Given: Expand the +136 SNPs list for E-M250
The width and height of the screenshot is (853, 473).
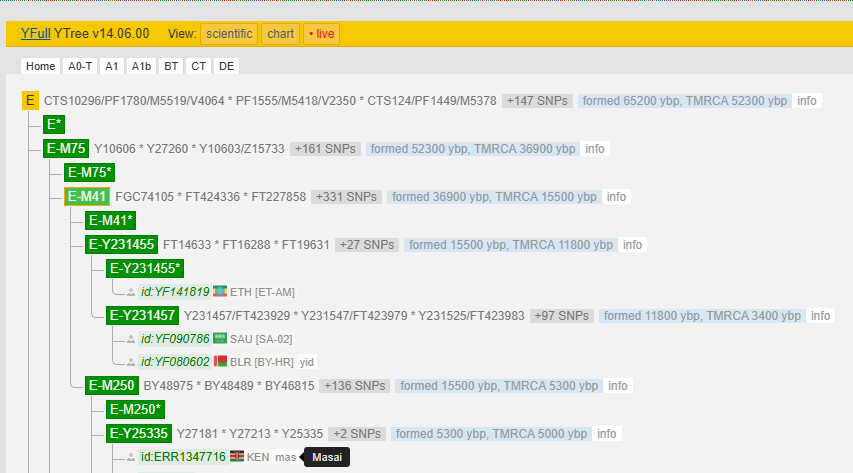Looking at the screenshot, I should [355, 386].
